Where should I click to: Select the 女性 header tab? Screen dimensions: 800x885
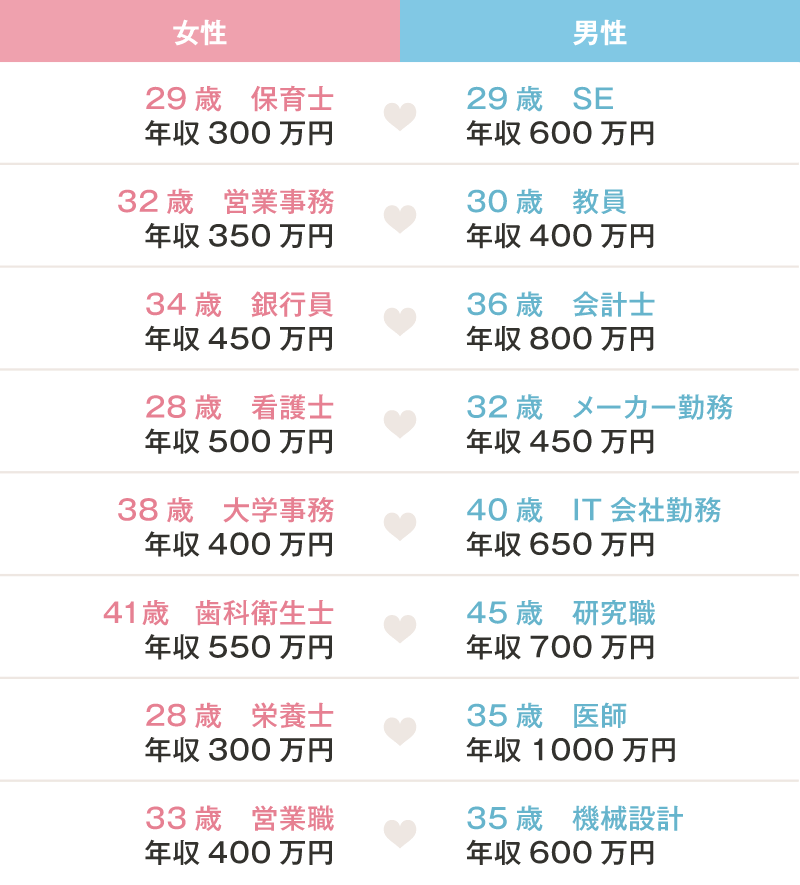point(200,32)
